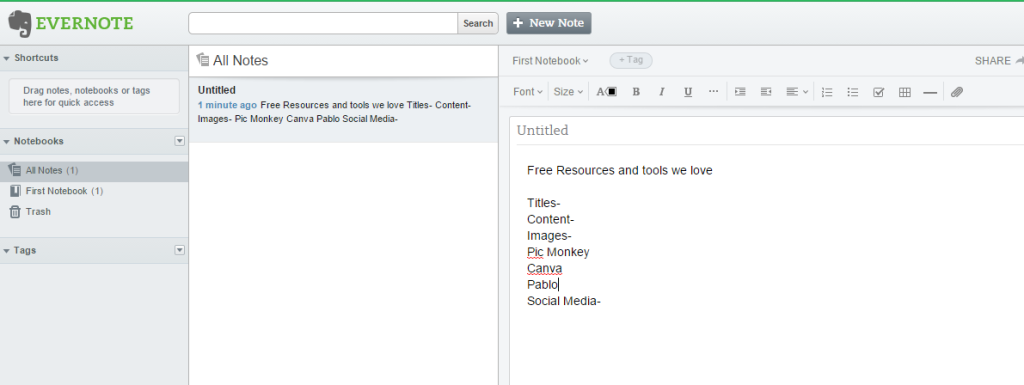Toggle underline formatting
The width and height of the screenshot is (1024, 385).
click(x=688, y=92)
